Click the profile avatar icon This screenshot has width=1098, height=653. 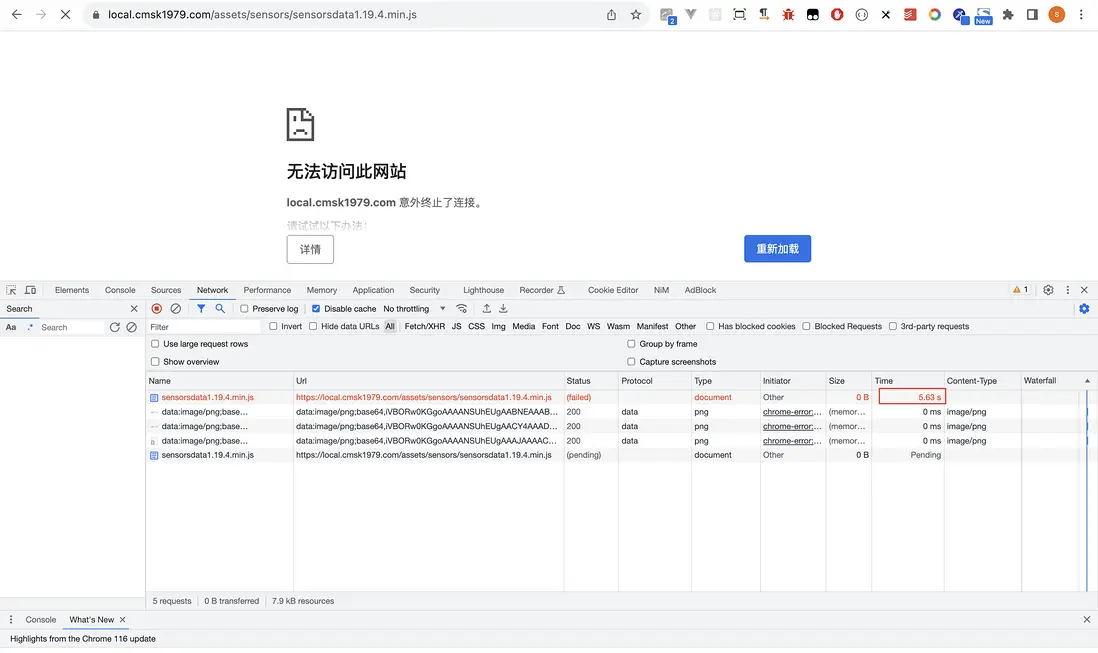(1057, 15)
